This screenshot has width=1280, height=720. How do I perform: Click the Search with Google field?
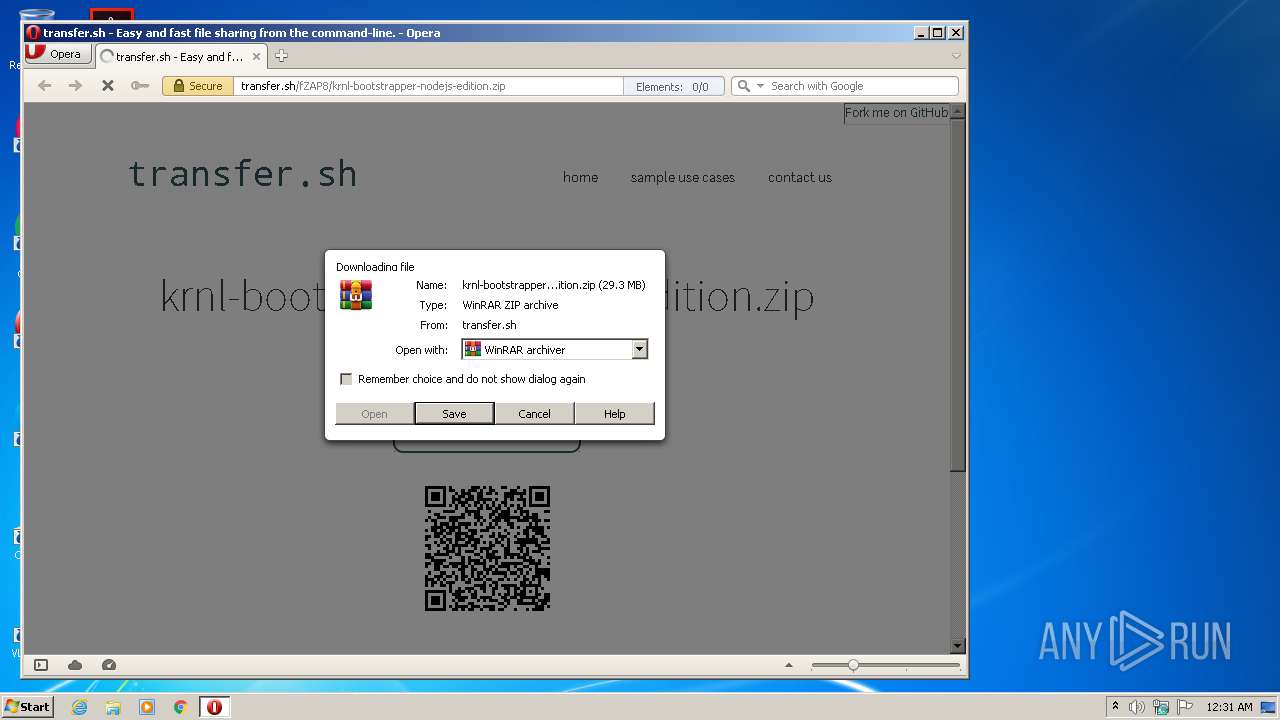click(x=862, y=86)
